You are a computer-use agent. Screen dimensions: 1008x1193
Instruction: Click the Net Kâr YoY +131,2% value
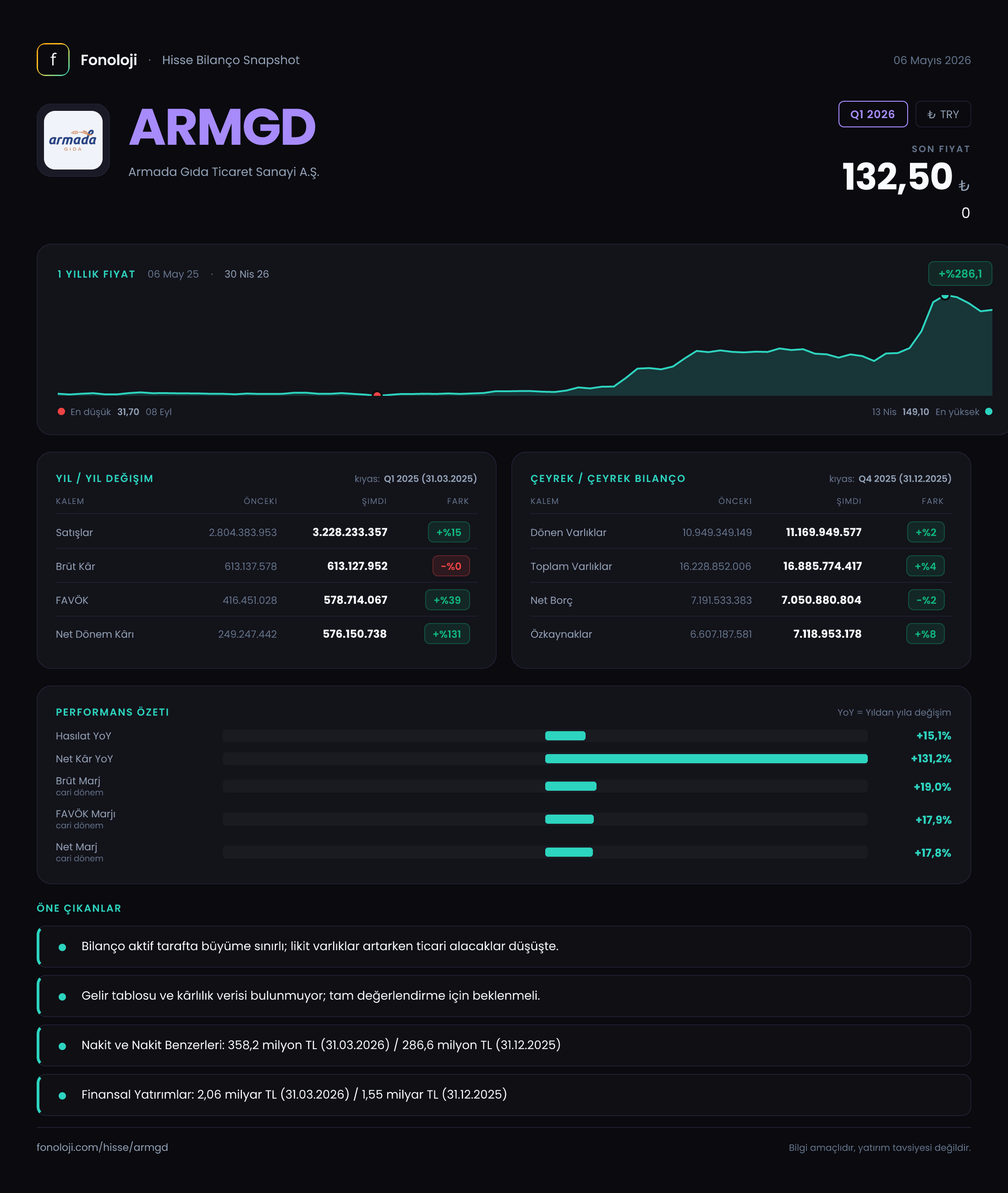(931, 759)
